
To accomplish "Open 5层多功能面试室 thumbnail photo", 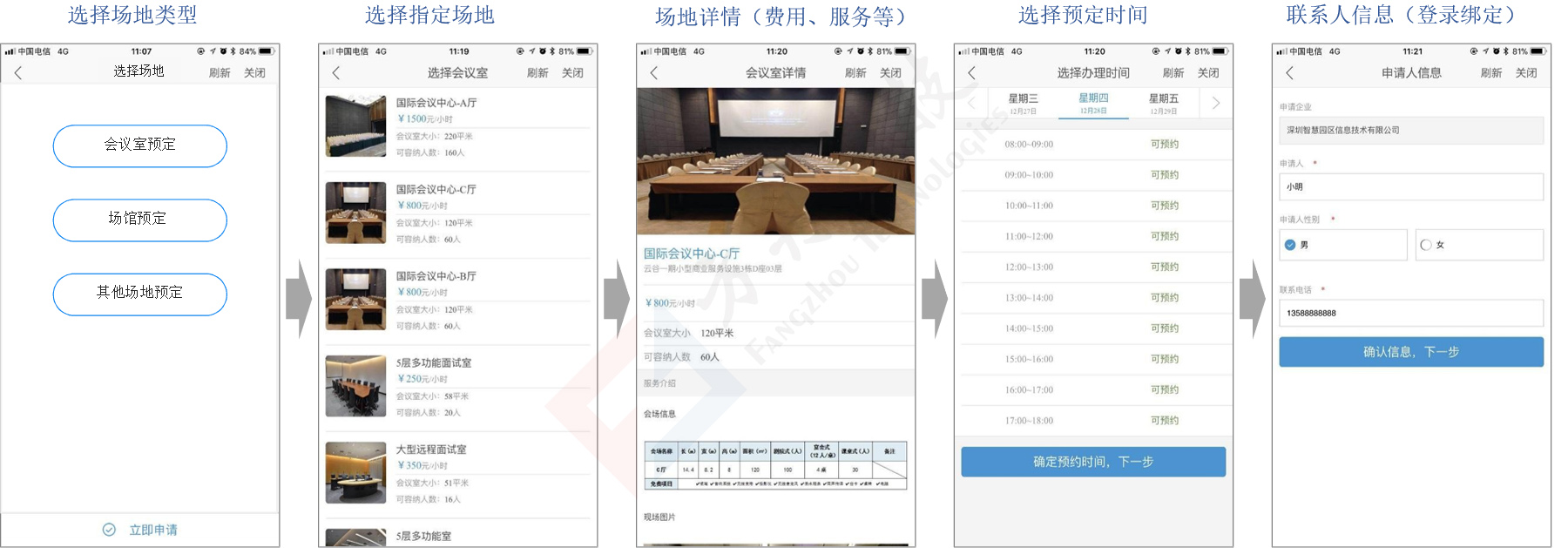I will 355,386.
